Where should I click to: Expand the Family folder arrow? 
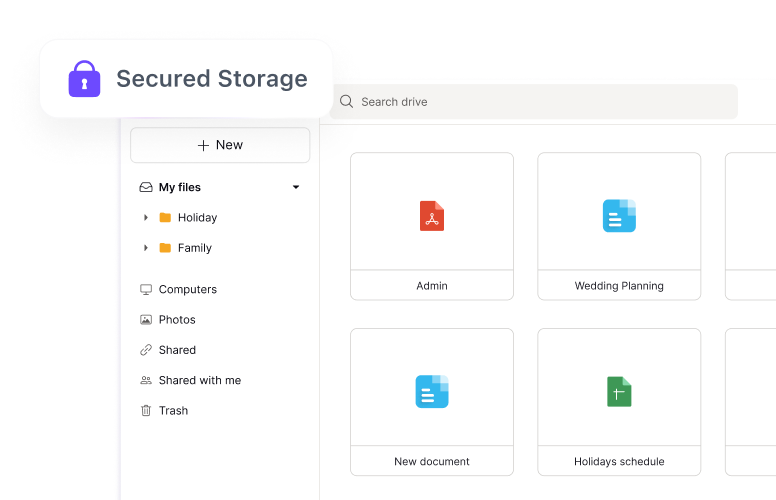coord(146,248)
